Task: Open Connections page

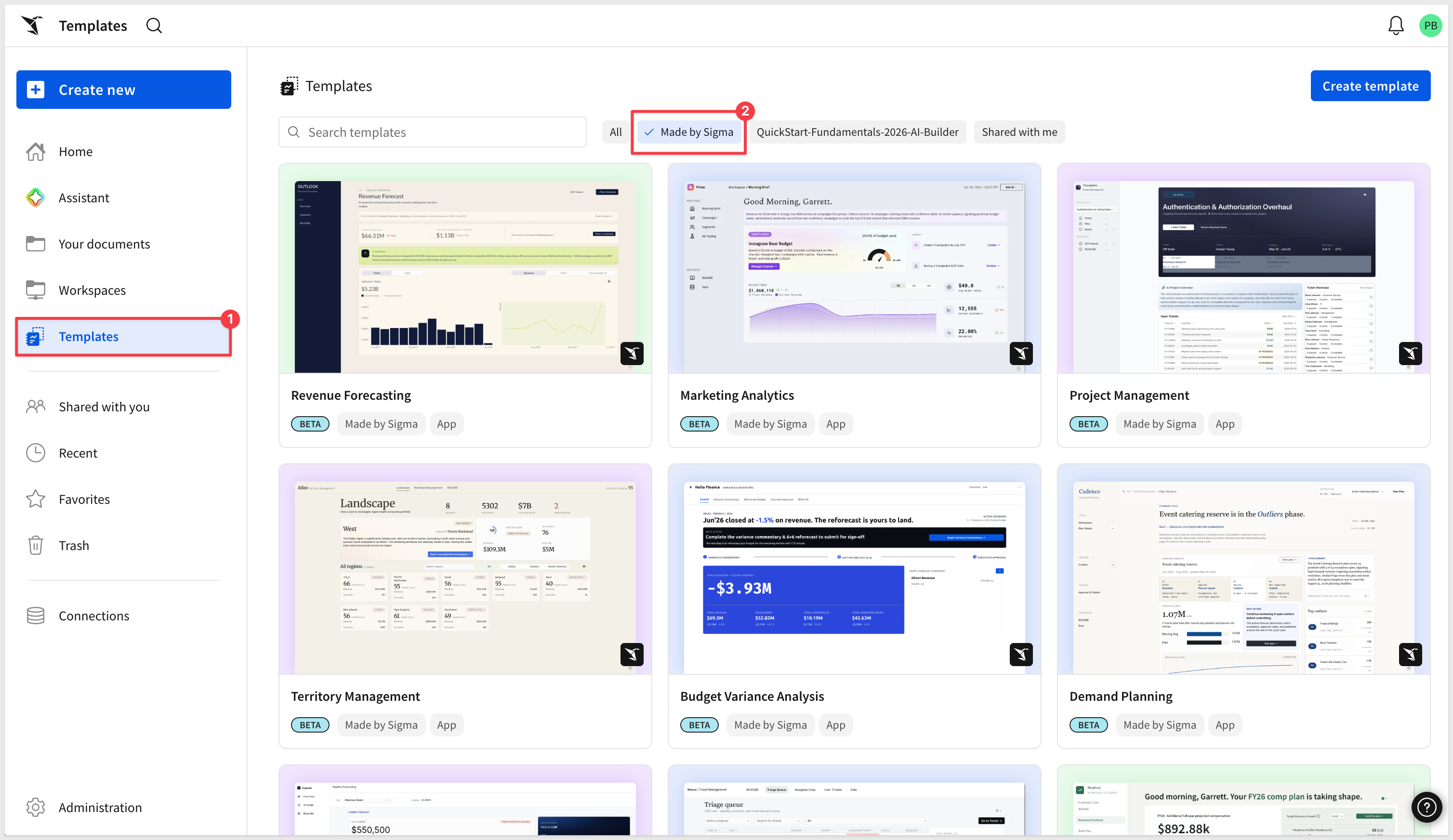Action: tap(123, 616)
